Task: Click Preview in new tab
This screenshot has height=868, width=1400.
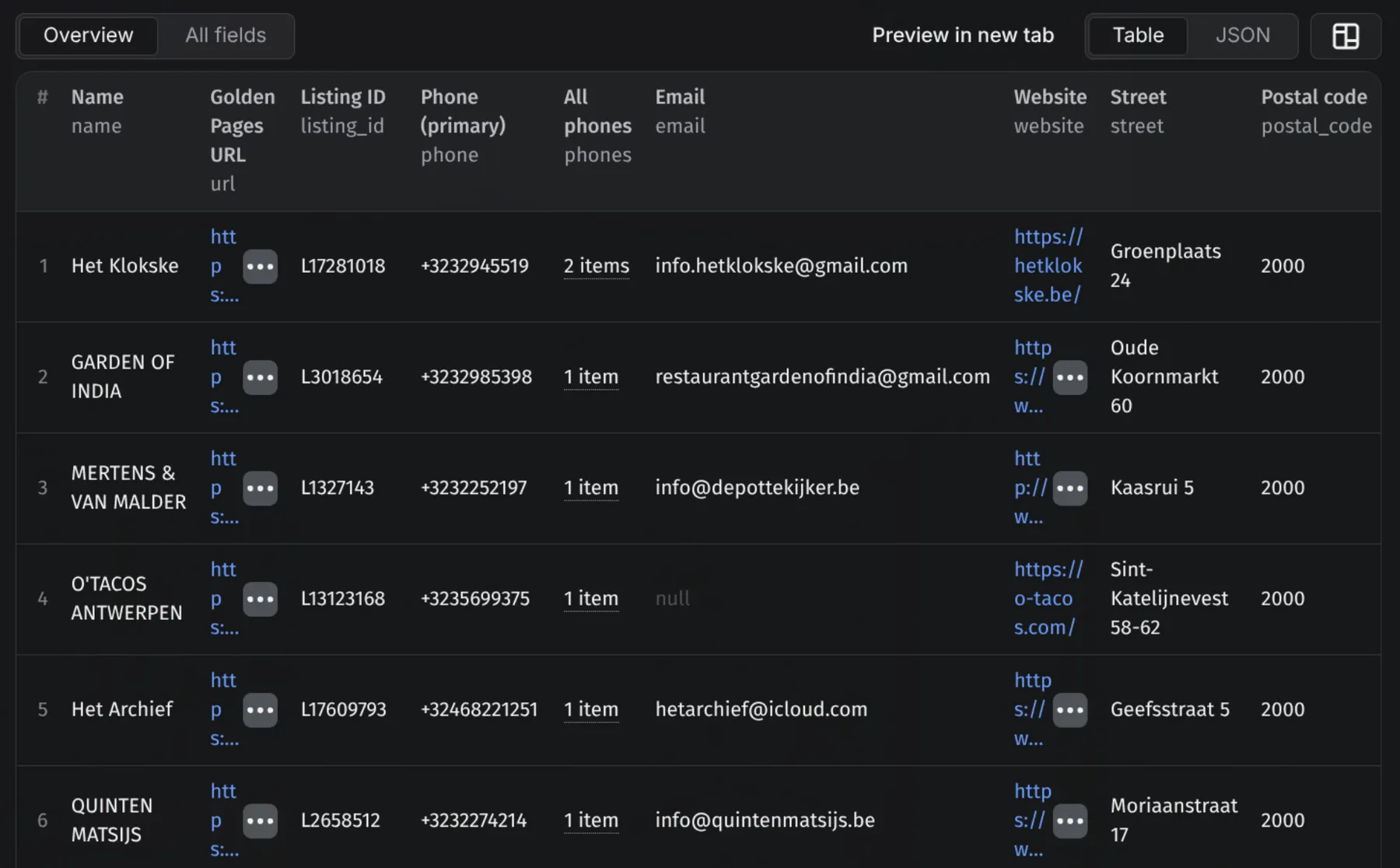Action: tap(963, 35)
